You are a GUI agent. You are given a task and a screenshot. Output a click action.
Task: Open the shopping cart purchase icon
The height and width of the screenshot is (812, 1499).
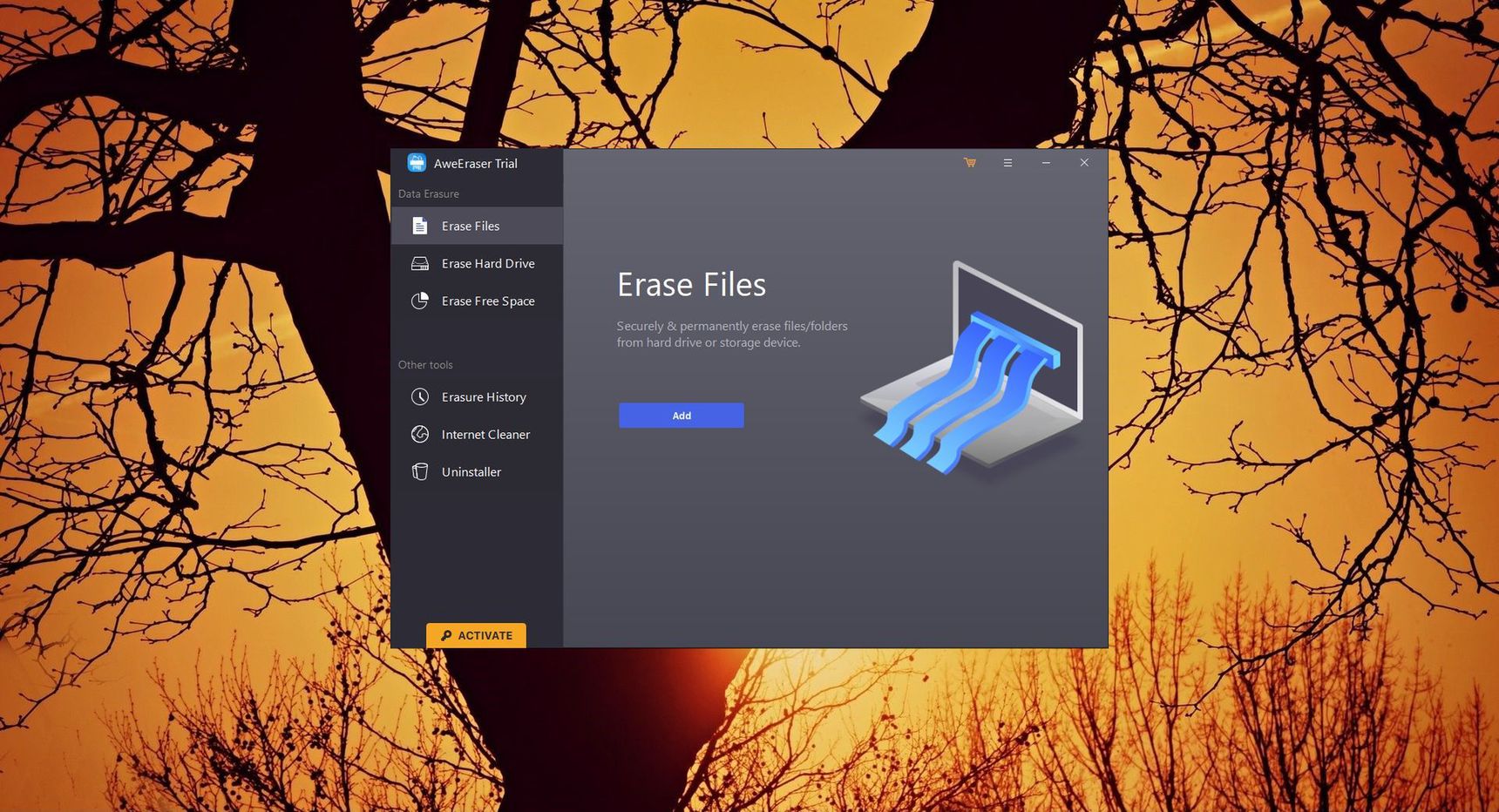(x=970, y=163)
